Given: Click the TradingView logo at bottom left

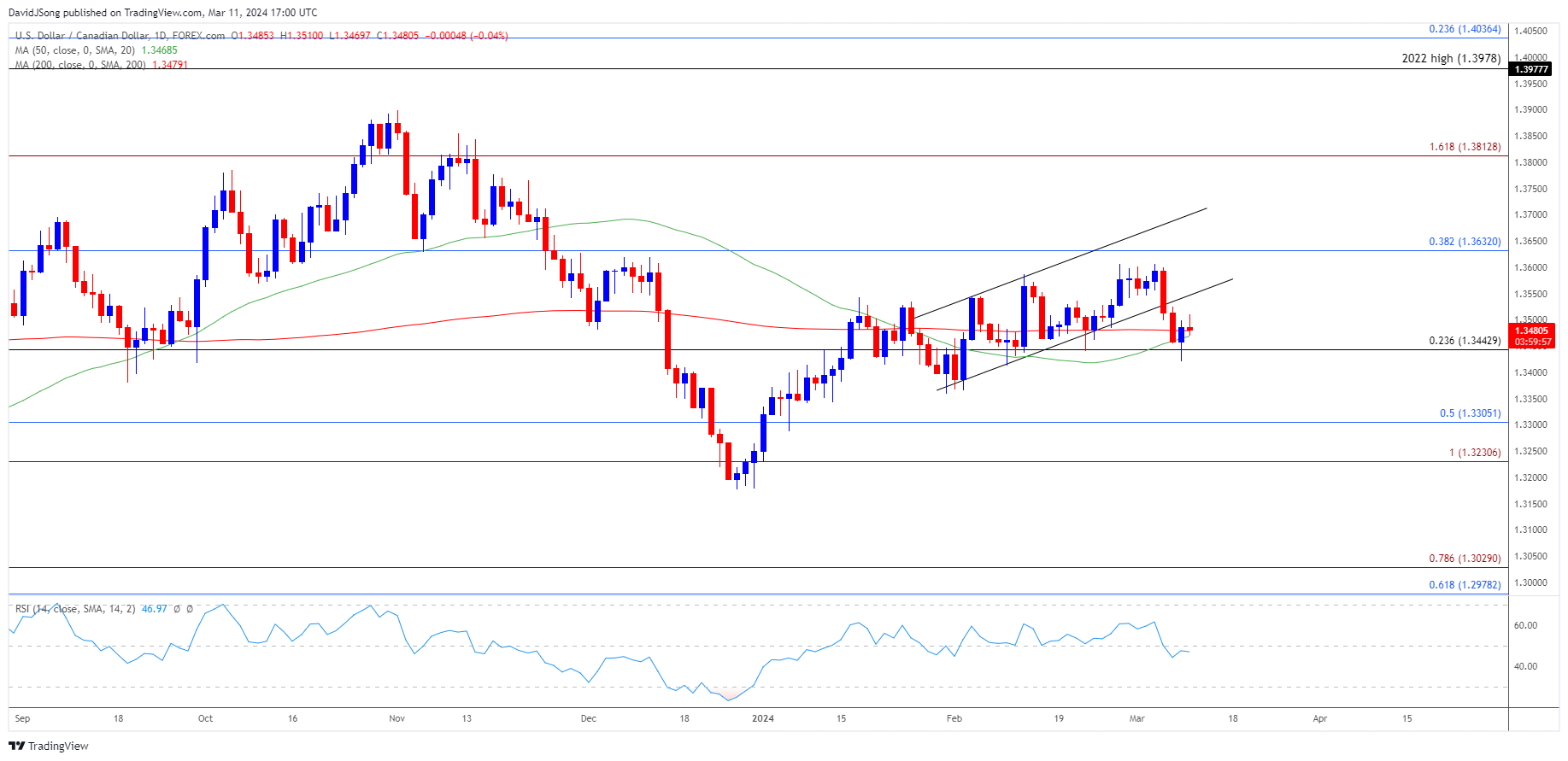Looking at the screenshot, I should [x=49, y=746].
